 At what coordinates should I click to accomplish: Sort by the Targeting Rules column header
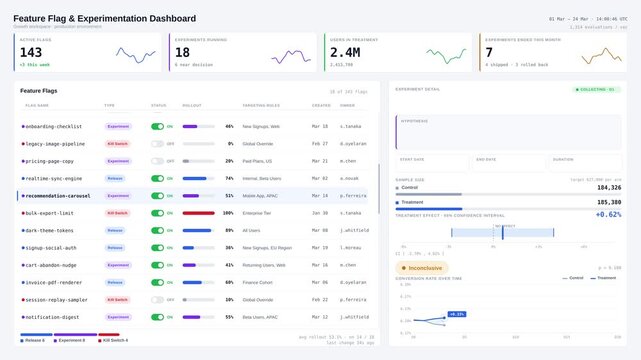click(261, 105)
